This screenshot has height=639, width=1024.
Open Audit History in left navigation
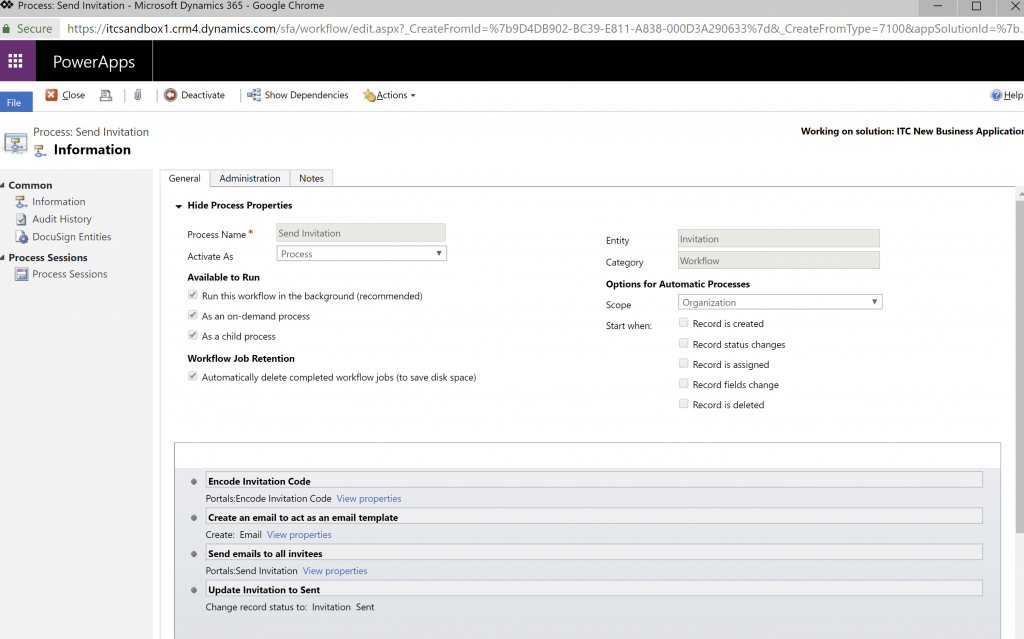click(x=62, y=220)
